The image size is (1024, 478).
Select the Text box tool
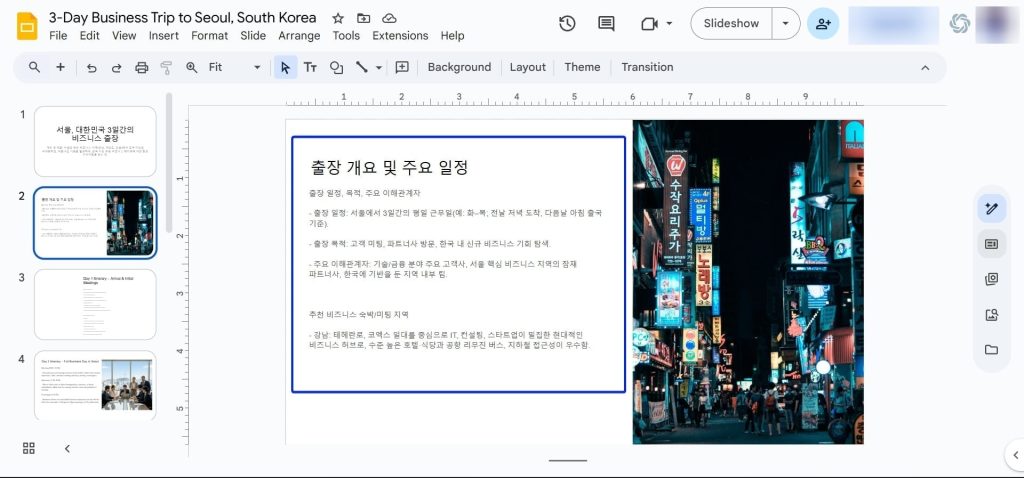tap(310, 68)
